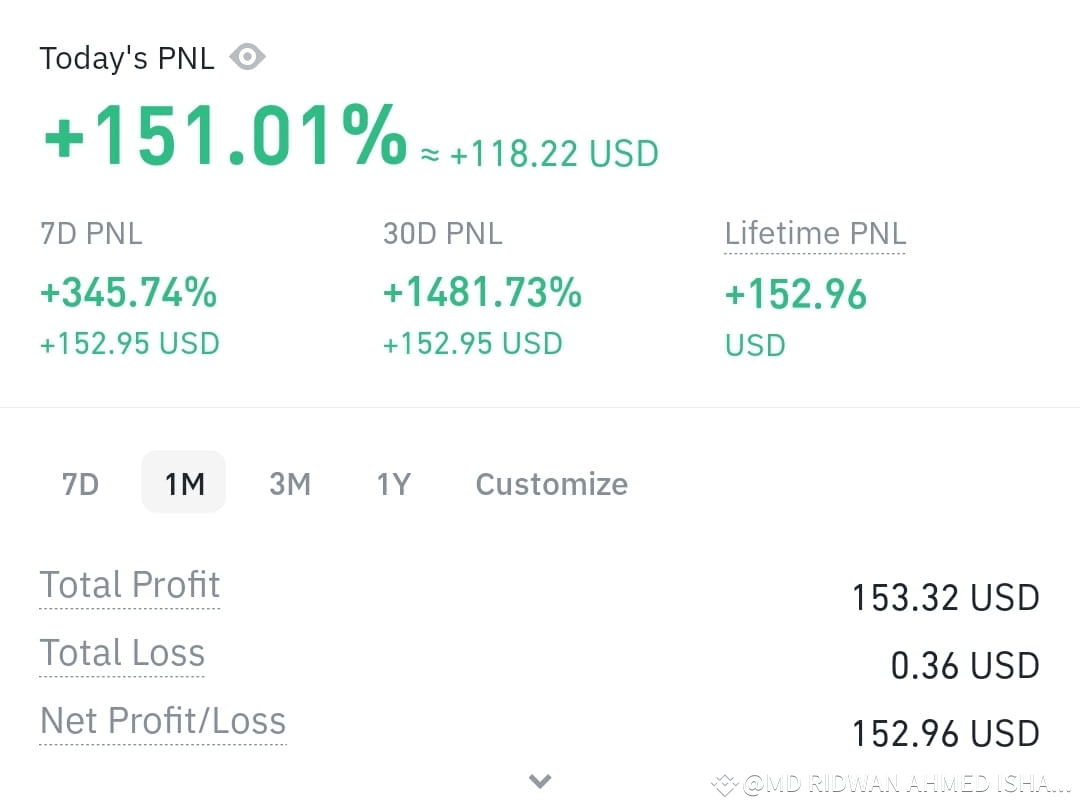This screenshot has height=806, width=1080.
Task: Click the 0.36 USD total loss value
Action: pos(965,665)
